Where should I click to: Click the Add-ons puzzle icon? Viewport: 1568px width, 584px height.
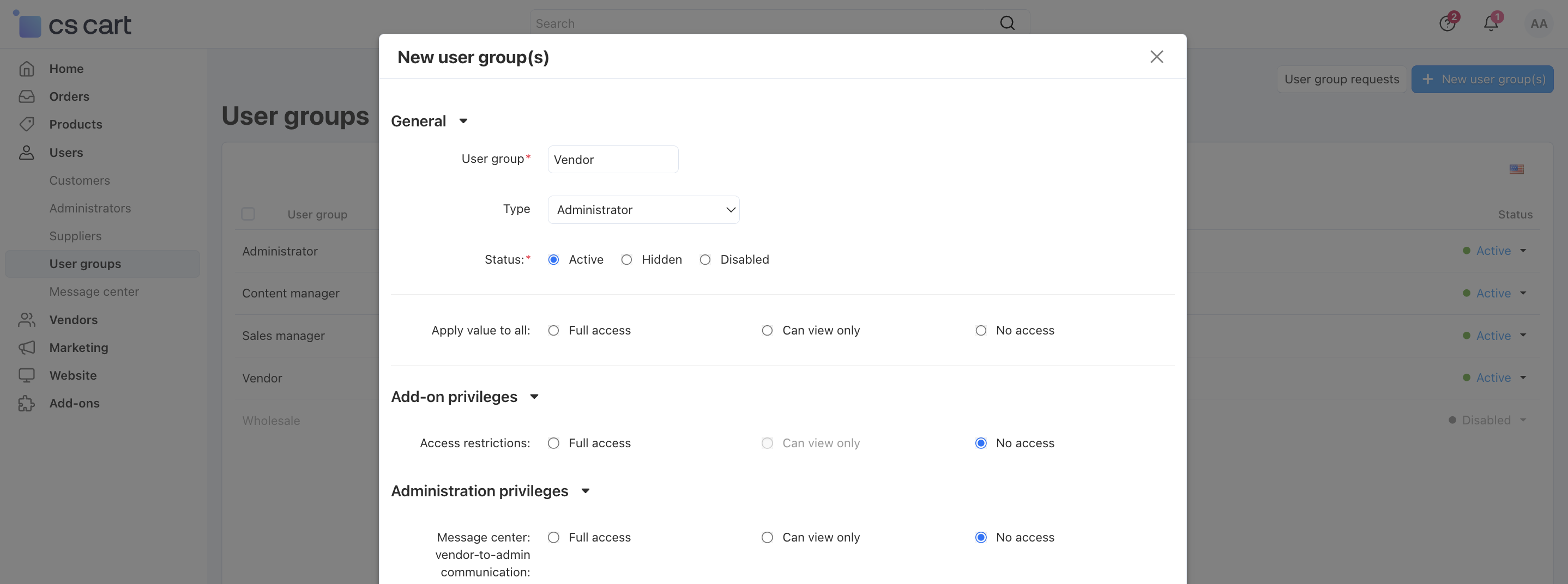point(26,403)
